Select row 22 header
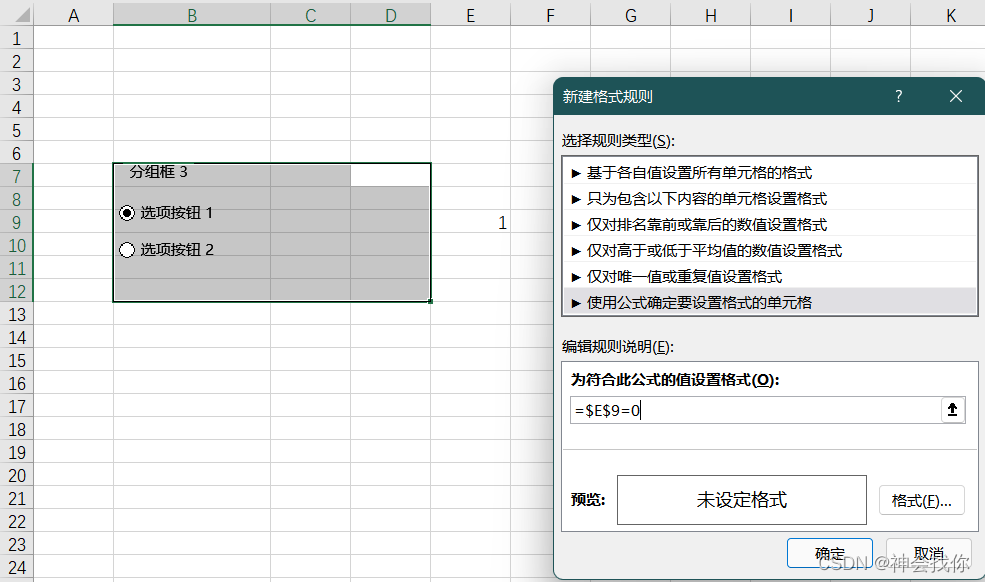 (x=16, y=522)
